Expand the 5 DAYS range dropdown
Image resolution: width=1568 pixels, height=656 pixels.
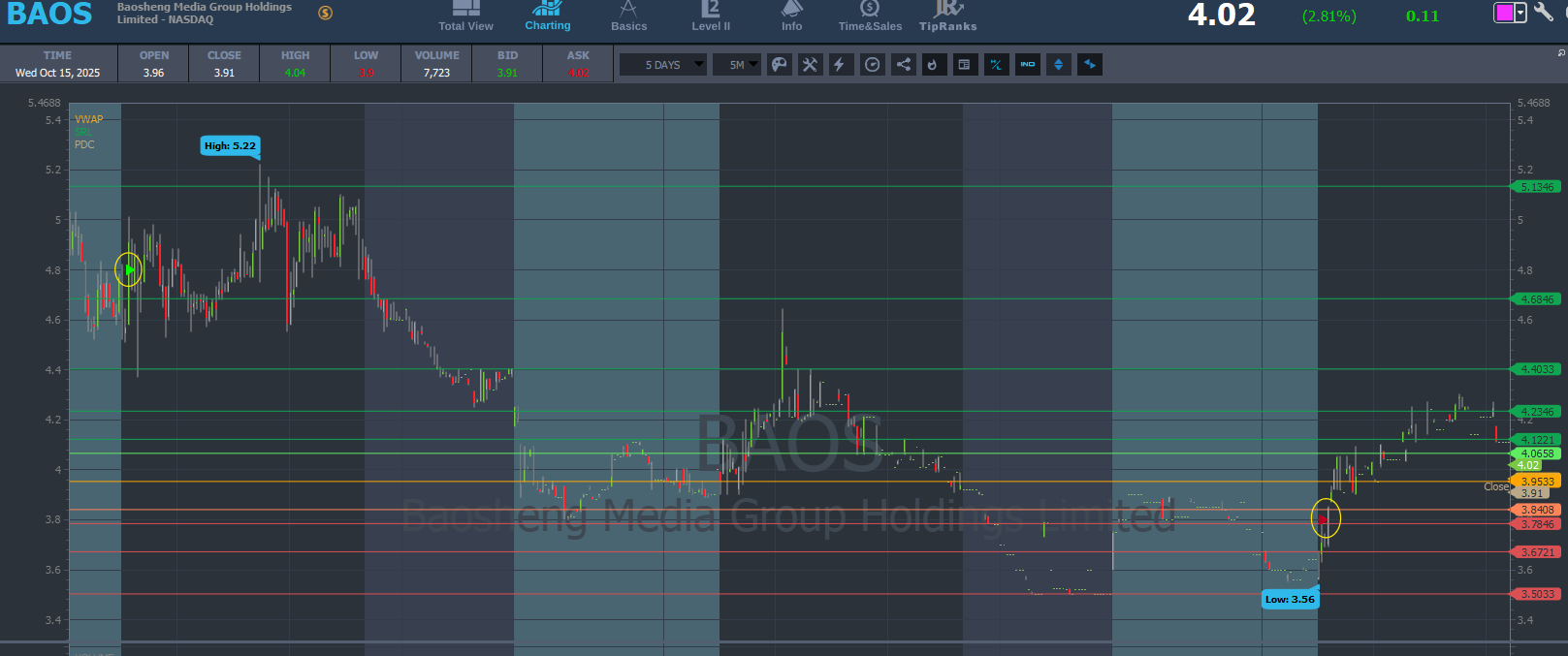pyautogui.click(x=663, y=65)
